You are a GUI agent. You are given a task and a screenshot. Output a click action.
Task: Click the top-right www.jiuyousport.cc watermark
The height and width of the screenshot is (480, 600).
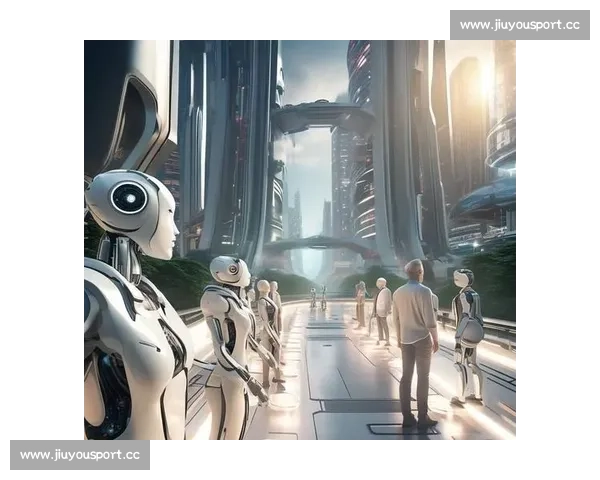click(519, 24)
